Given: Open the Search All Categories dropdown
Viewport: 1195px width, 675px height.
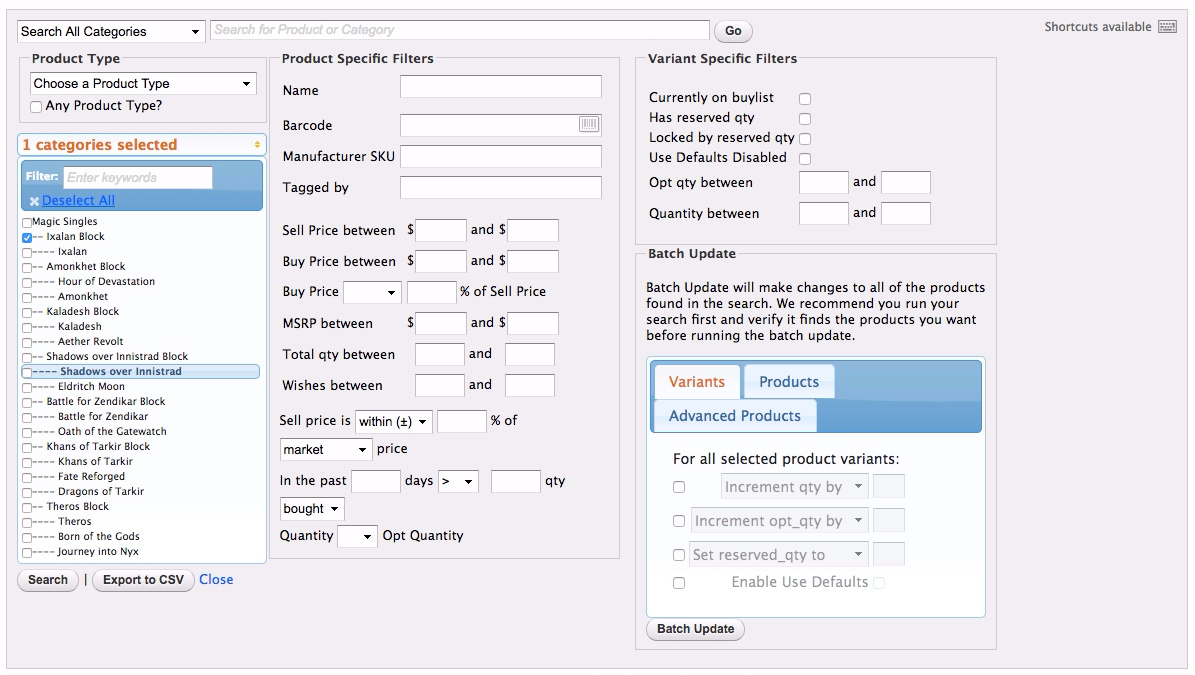Looking at the screenshot, I should point(111,31).
